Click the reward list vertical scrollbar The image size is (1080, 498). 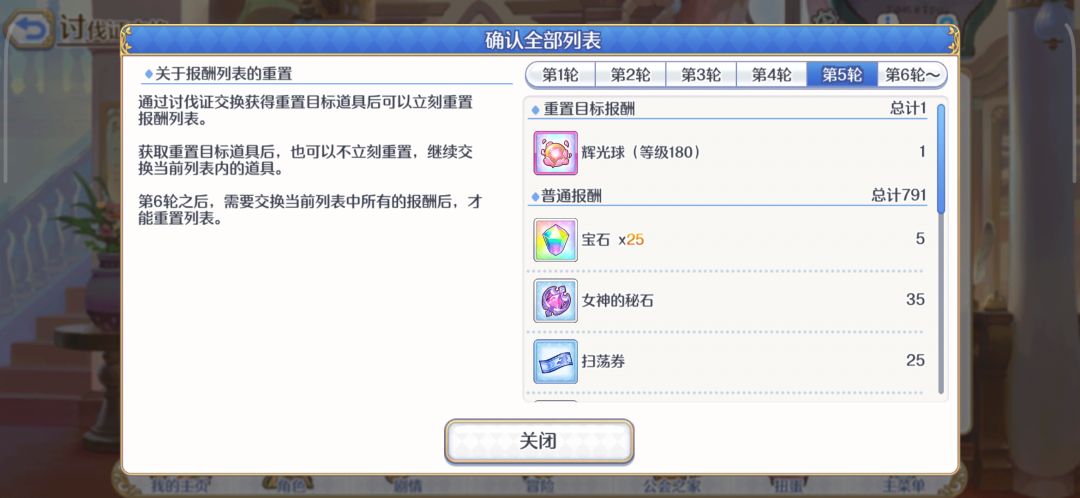(941, 249)
